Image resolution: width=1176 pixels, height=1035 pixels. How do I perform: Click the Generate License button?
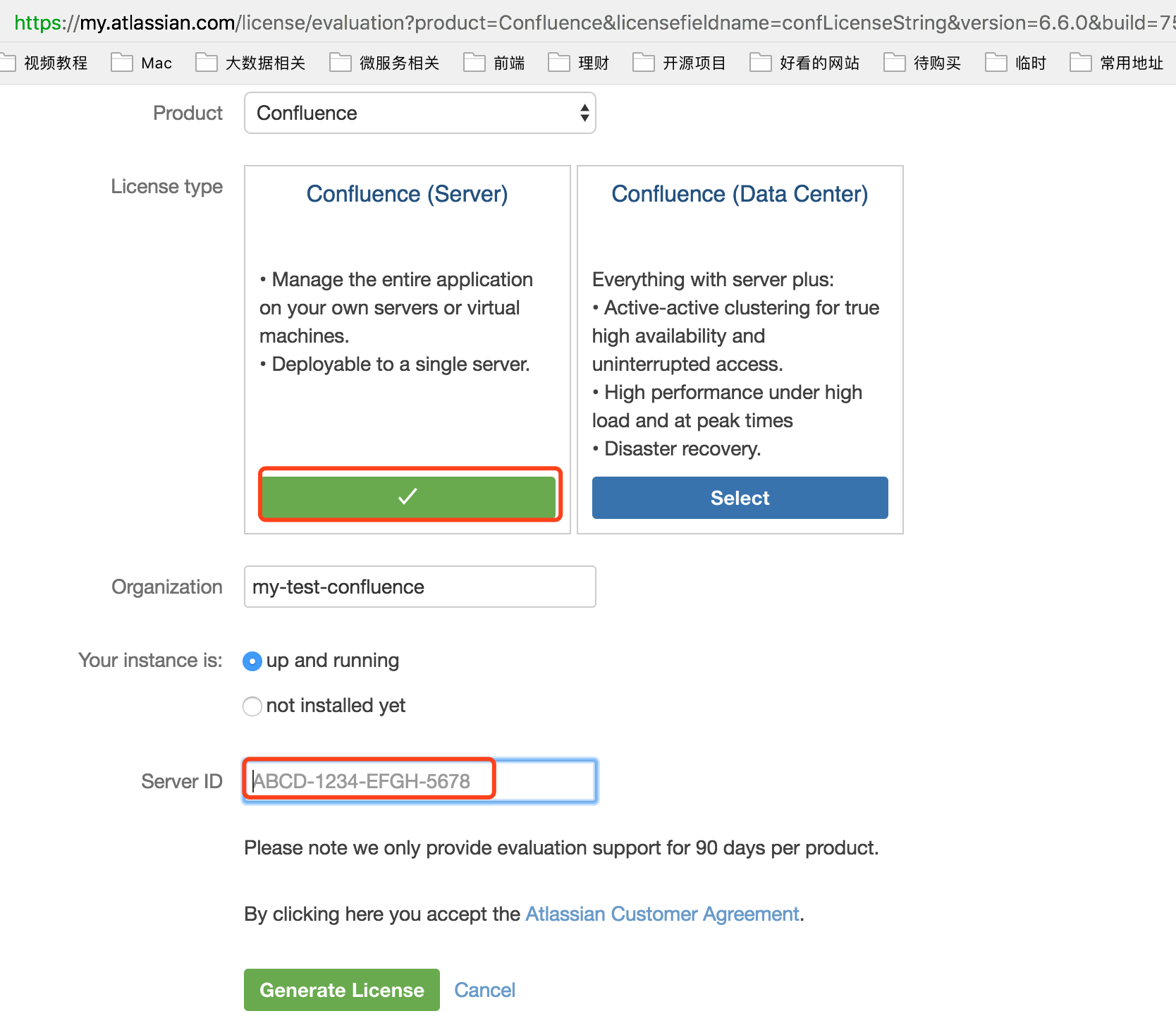pyautogui.click(x=341, y=989)
